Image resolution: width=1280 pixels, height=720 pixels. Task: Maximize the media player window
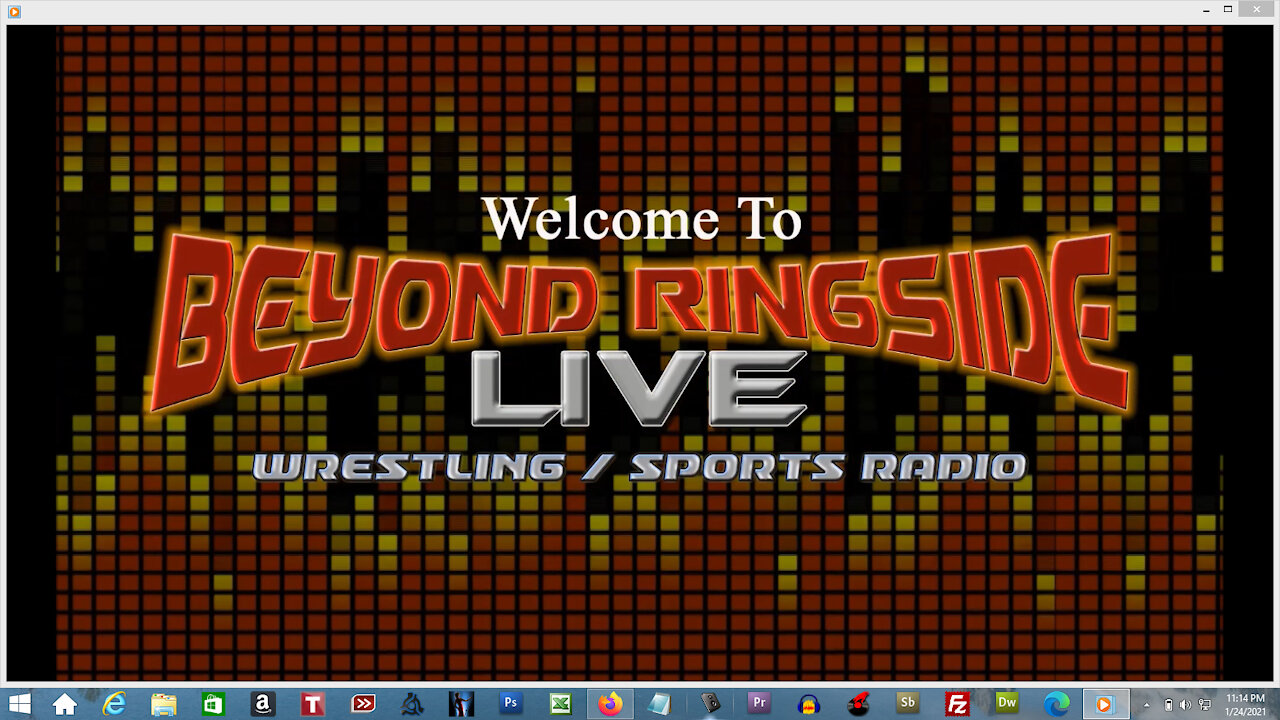pyautogui.click(x=1228, y=9)
